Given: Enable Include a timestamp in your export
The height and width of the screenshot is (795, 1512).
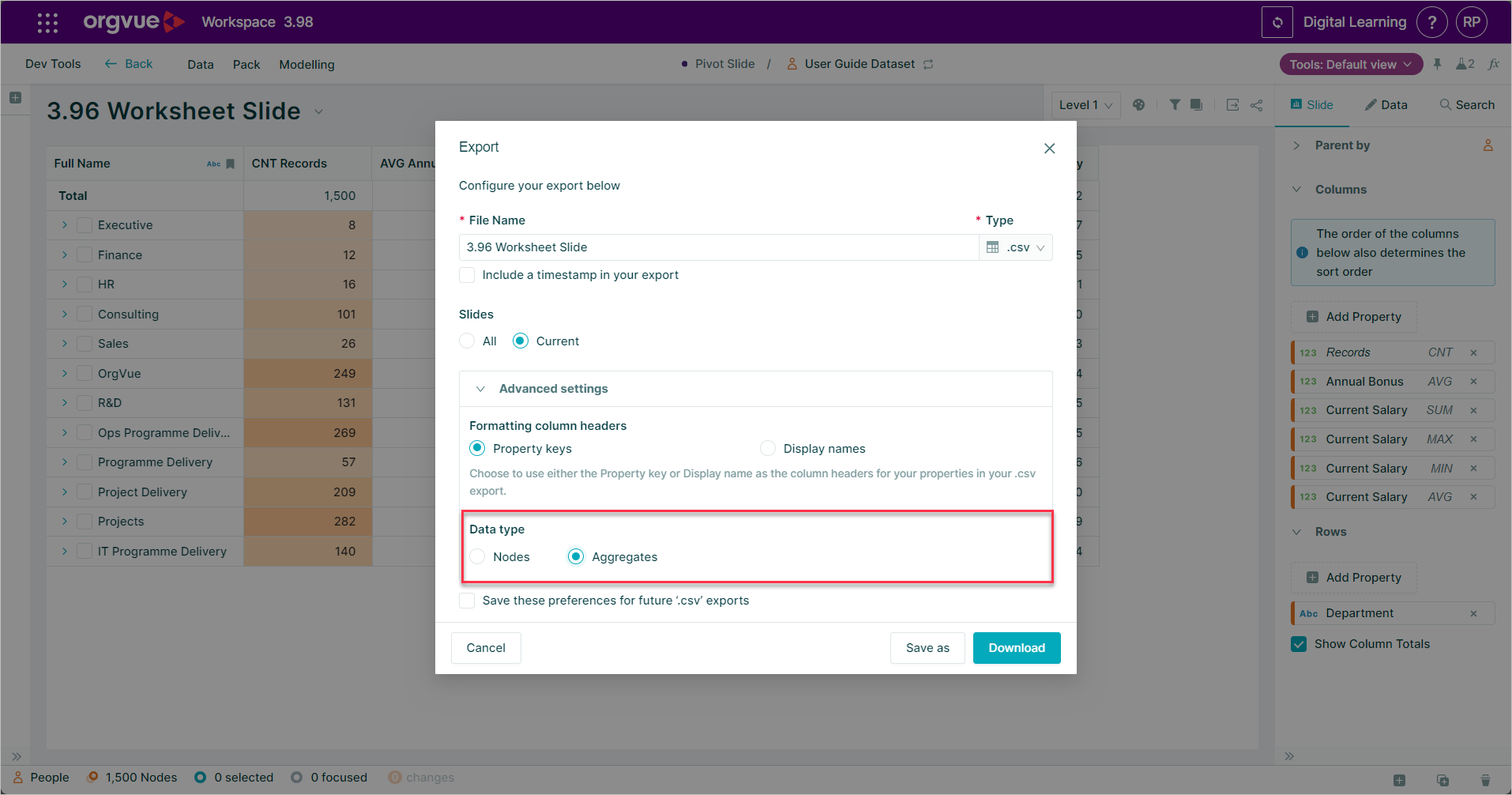Looking at the screenshot, I should 467,275.
